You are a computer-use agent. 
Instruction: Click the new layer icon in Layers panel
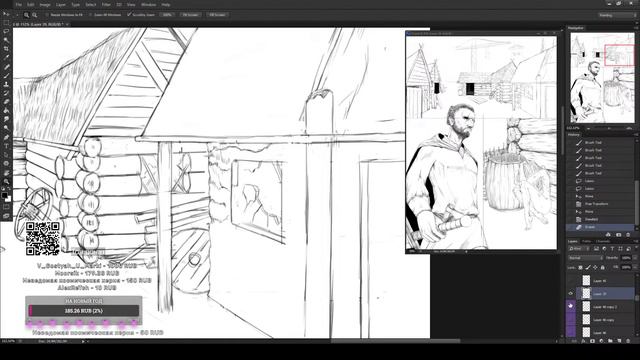click(x=619, y=341)
